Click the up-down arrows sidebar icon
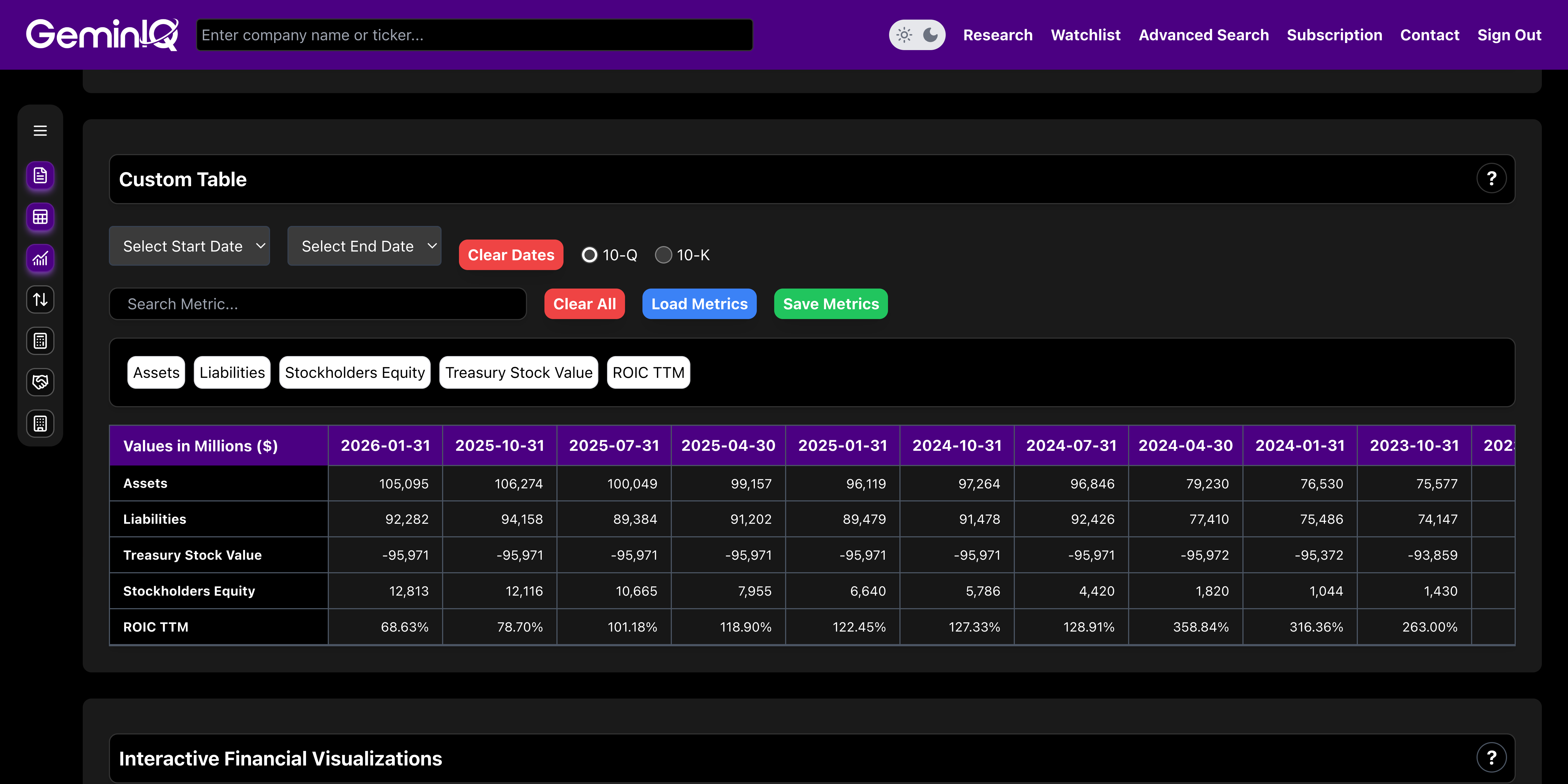Screen dimensions: 1568x784 coord(40,299)
